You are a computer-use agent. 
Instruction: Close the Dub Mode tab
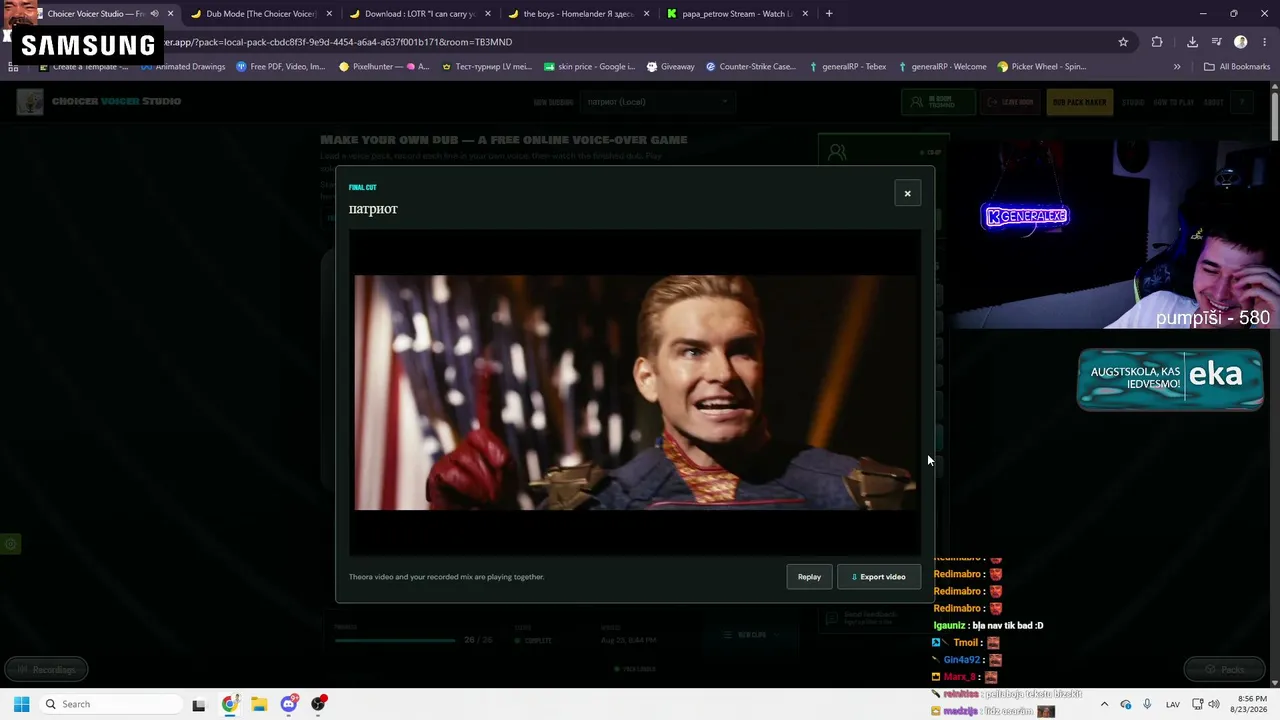(329, 14)
